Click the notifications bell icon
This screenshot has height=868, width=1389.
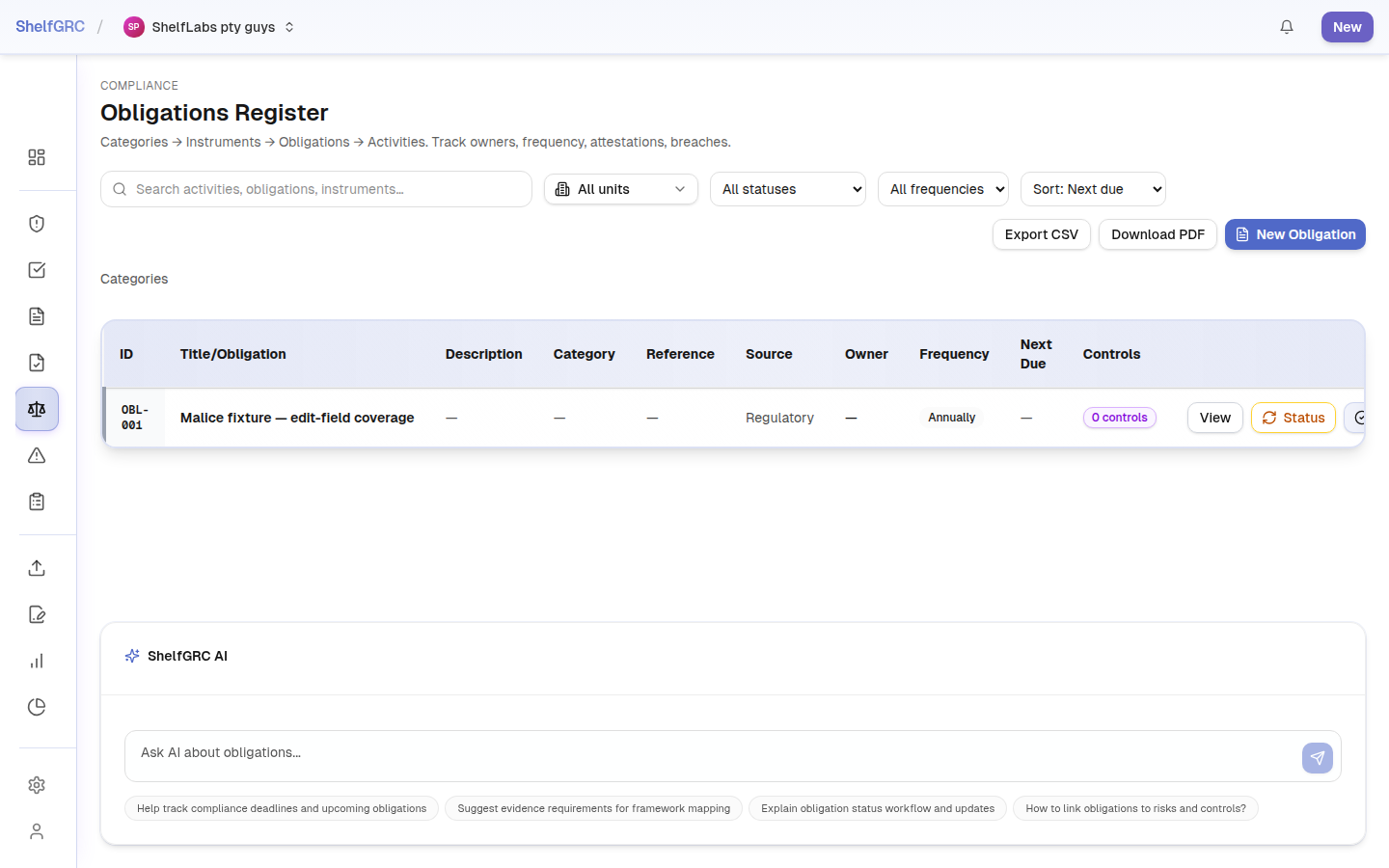1287,27
